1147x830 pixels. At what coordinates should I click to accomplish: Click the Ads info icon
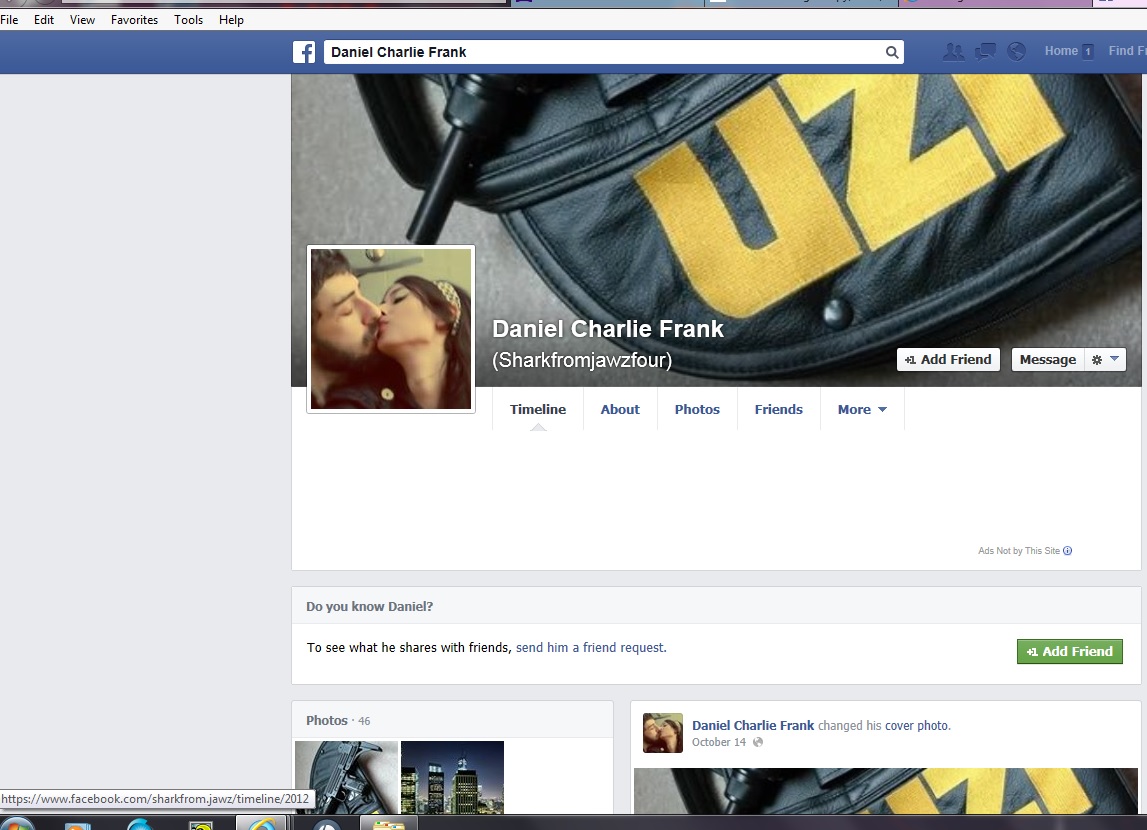1067,551
